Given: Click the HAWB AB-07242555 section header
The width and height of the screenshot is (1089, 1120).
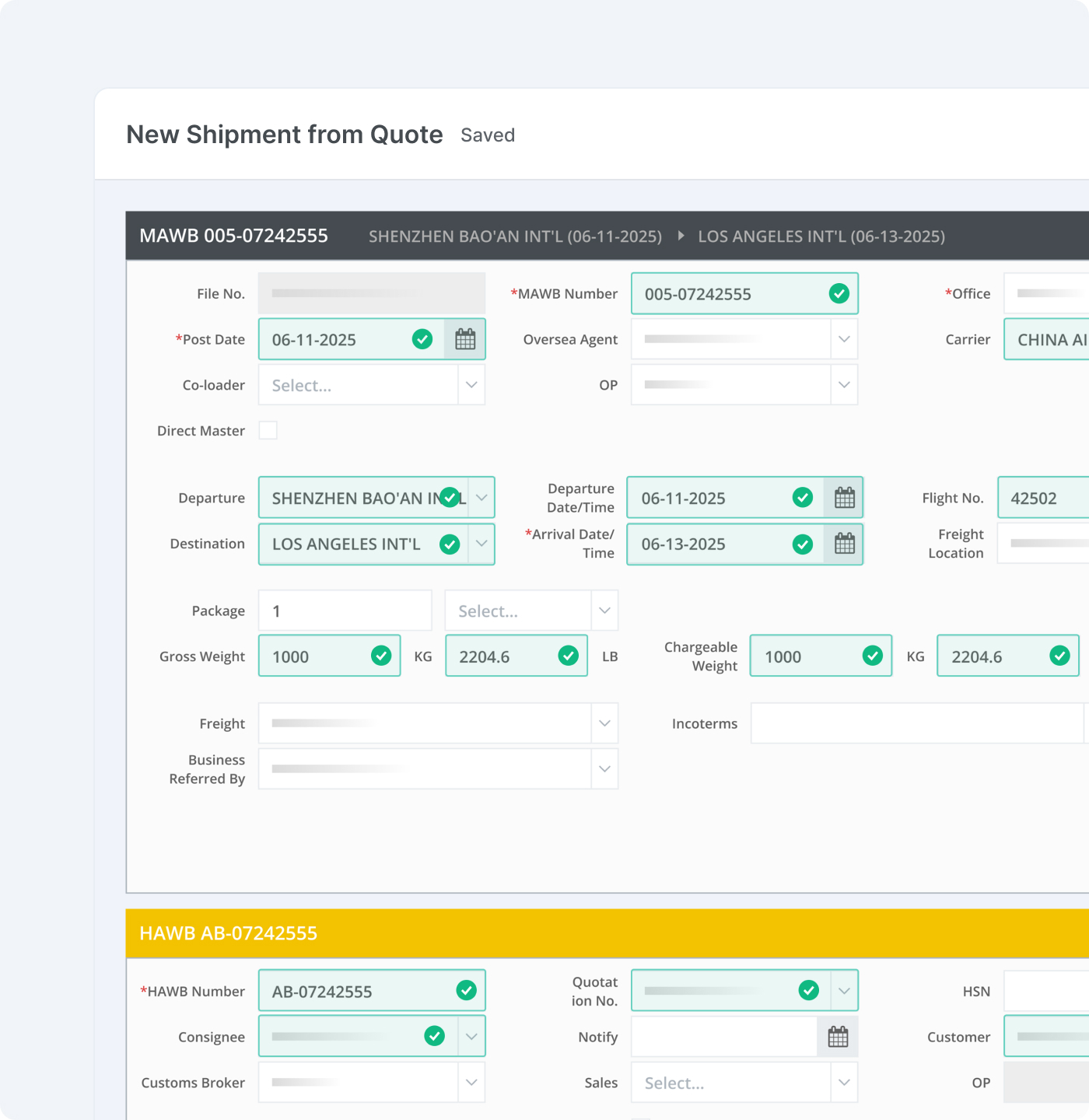Looking at the screenshot, I should coord(229,933).
